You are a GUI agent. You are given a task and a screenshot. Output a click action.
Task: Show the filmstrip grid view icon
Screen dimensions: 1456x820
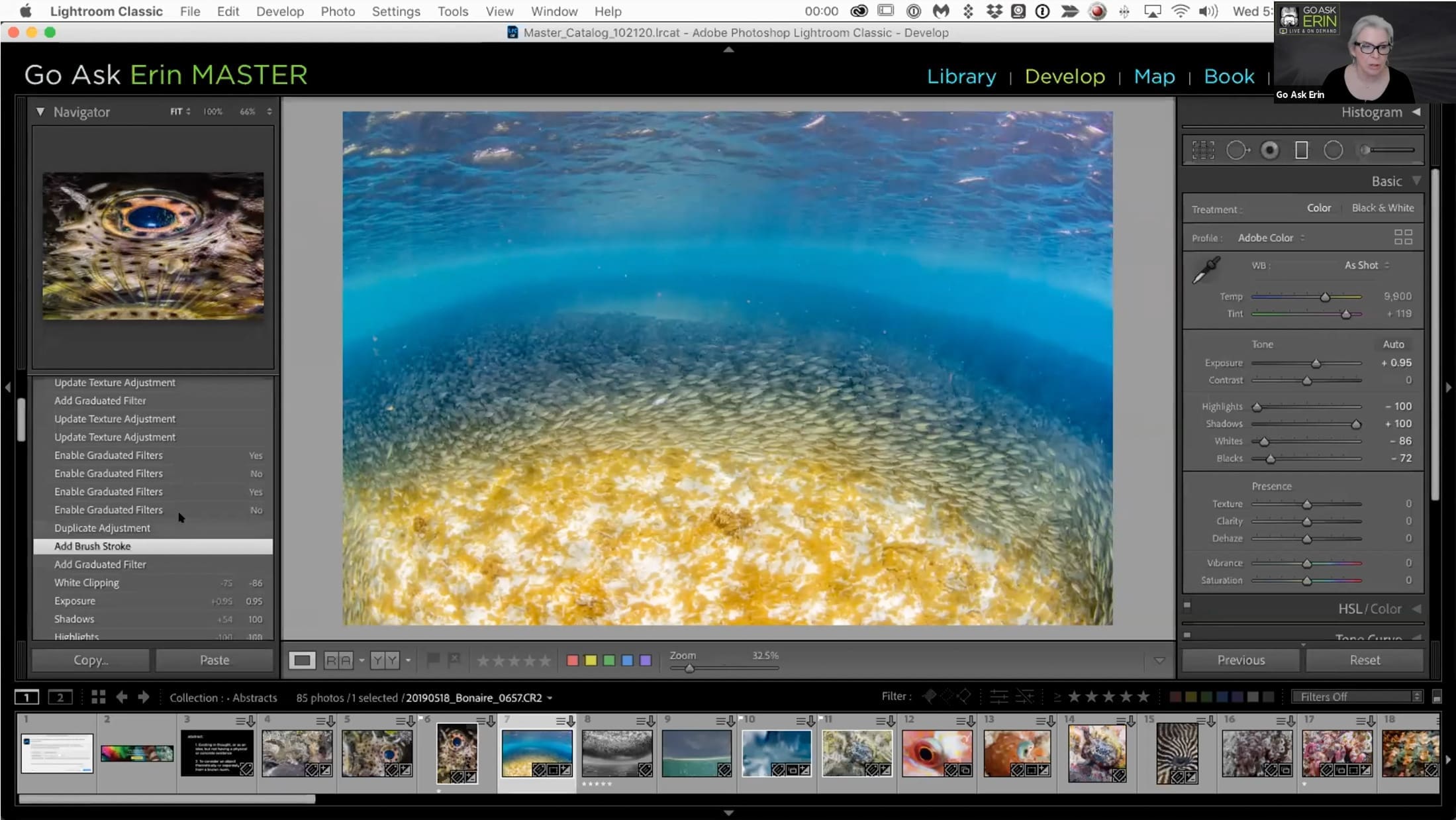point(99,697)
